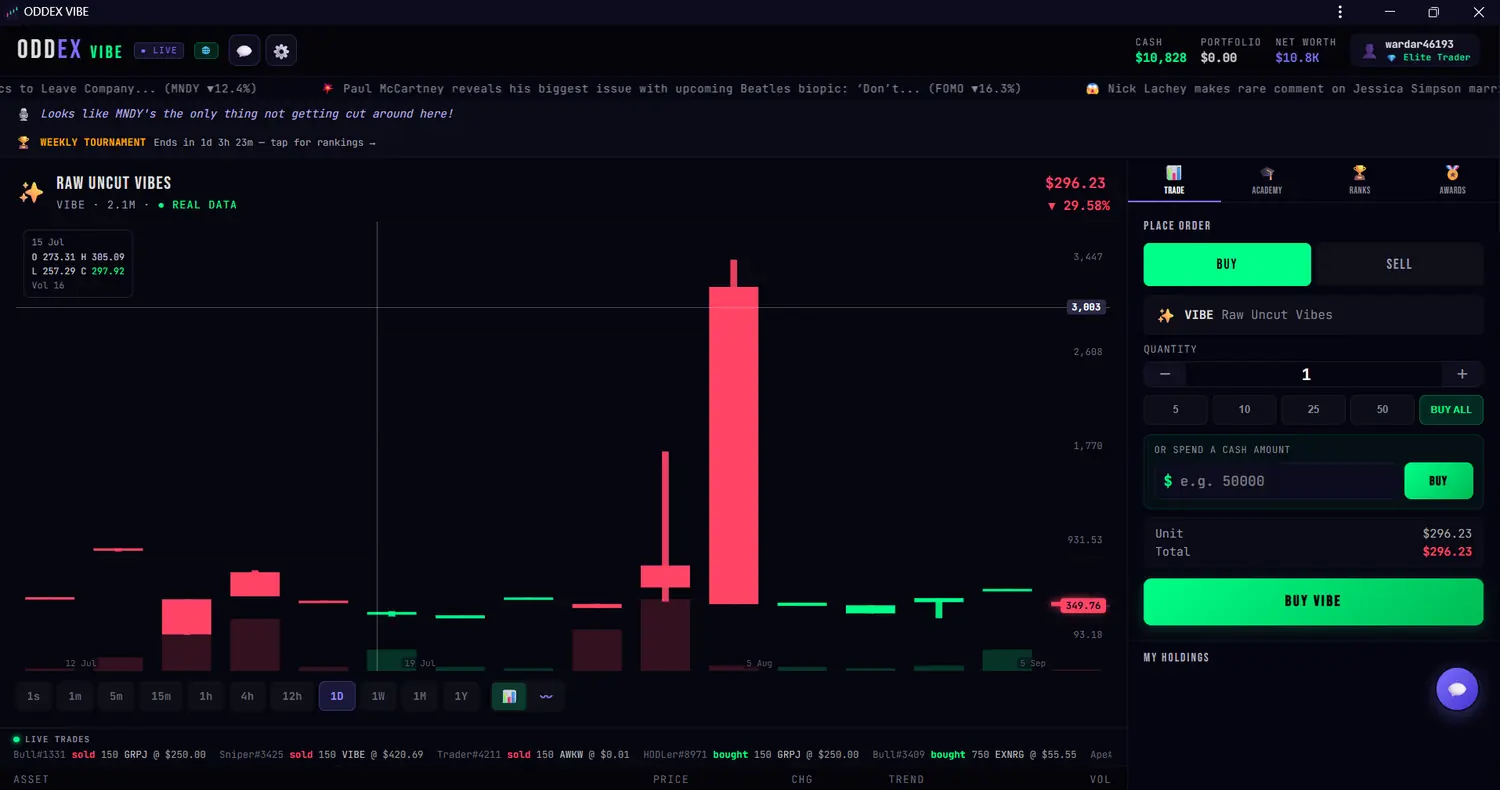This screenshot has height=790, width=1500.
Task: Open the AWARDS tab
Action: (x=1453, y=180)
